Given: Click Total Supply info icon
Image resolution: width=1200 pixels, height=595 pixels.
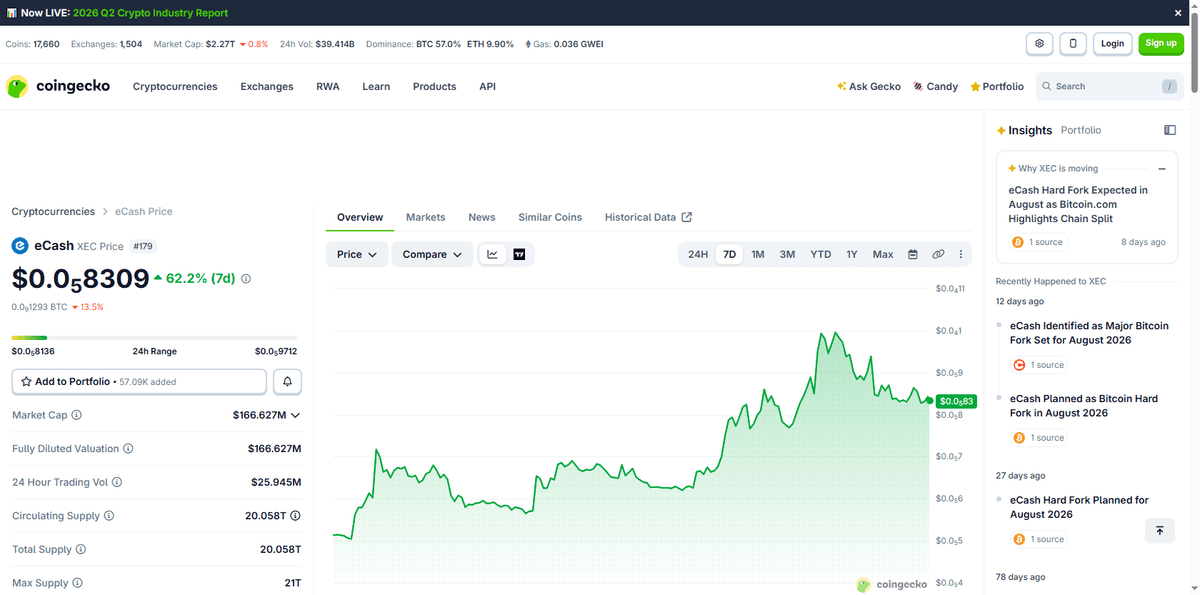Looking at the screenshot, I should click(81, 549).
